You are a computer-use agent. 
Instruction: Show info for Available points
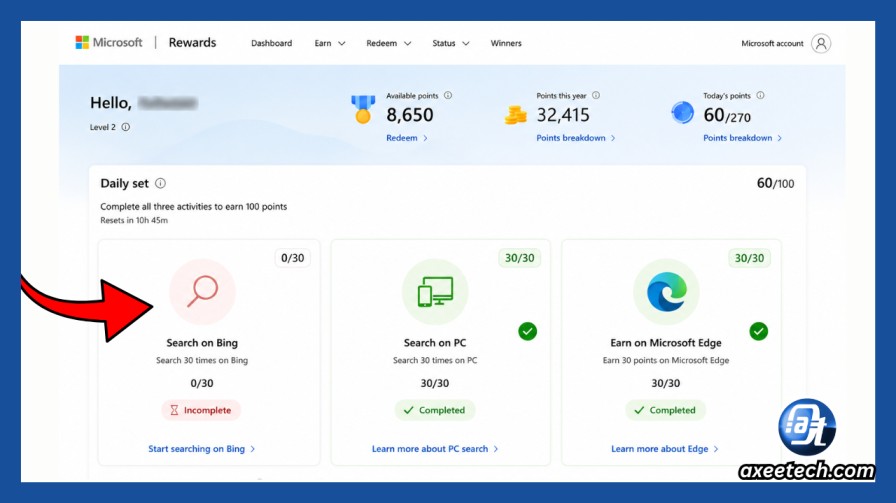pos(448,95)
